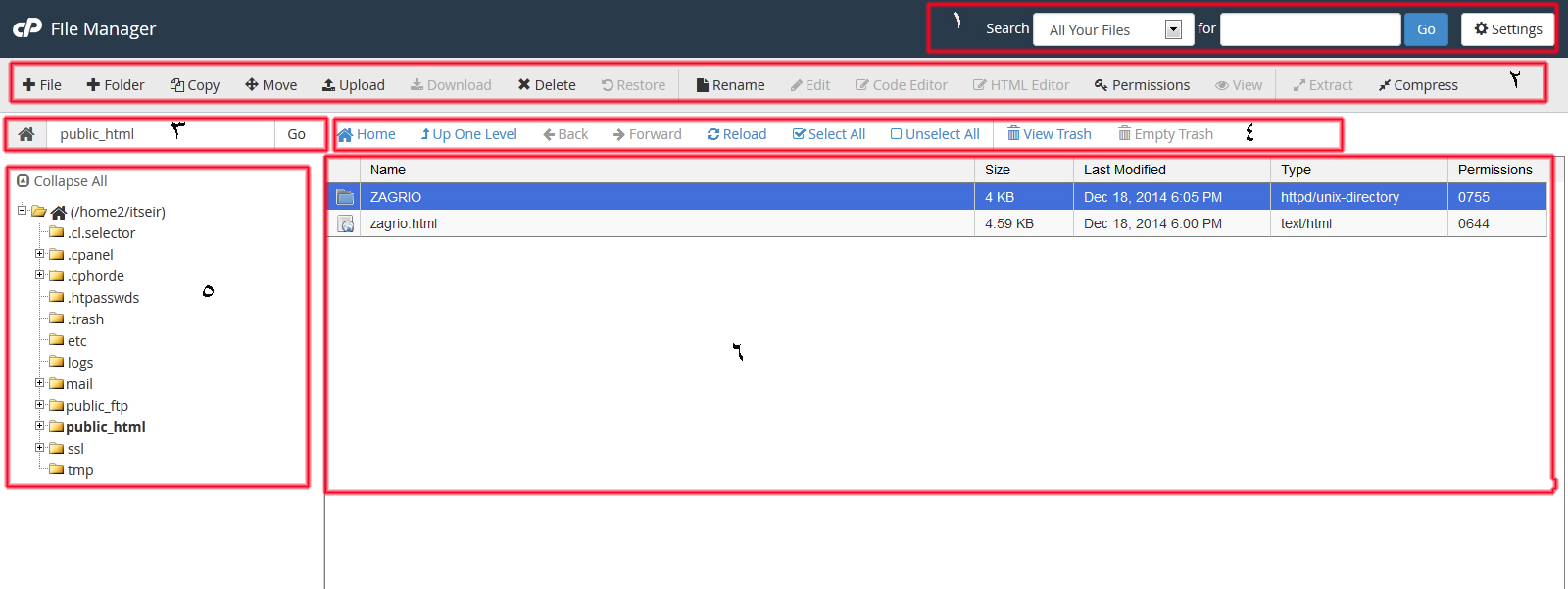Click Empty Trash
This screenshot has width=1568, height=589.
click(x=1166, y=134)
